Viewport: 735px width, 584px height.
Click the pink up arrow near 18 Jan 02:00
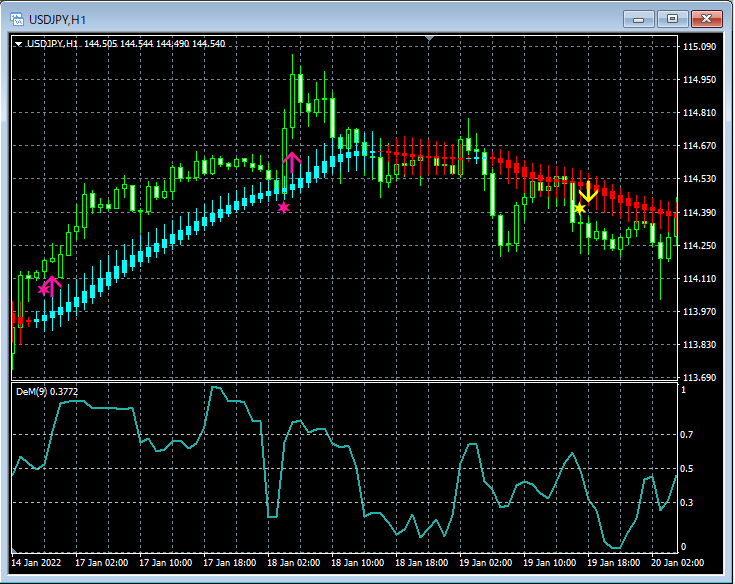(x=292, y=160)
